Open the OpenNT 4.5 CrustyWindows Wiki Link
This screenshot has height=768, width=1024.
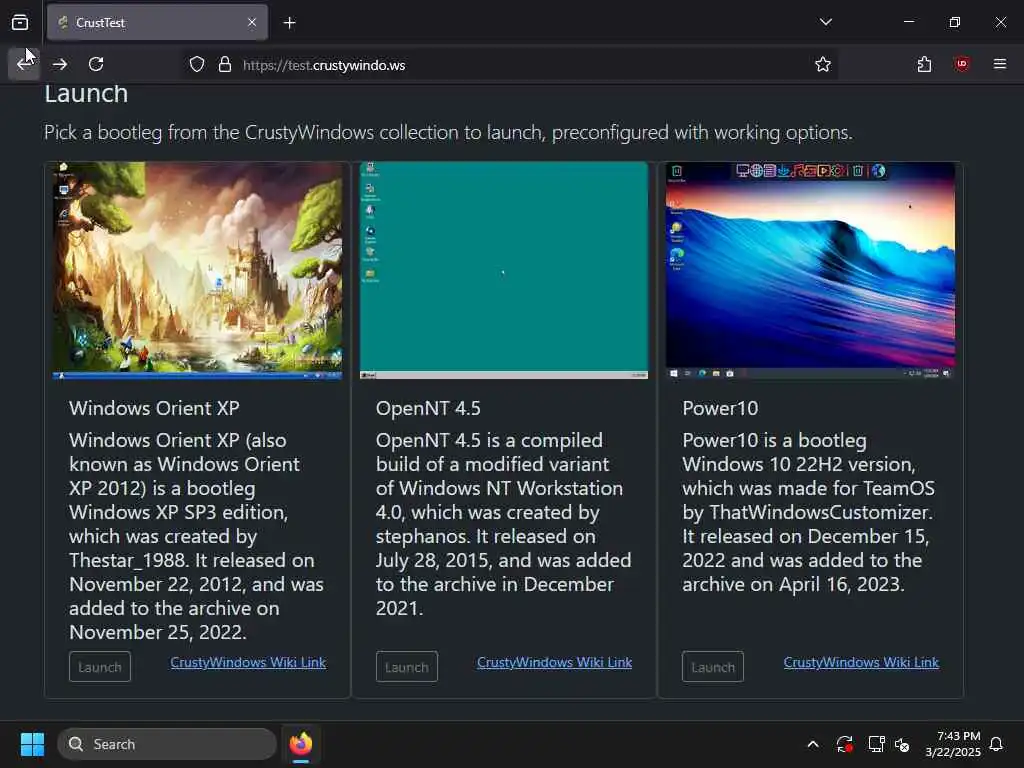554,662
